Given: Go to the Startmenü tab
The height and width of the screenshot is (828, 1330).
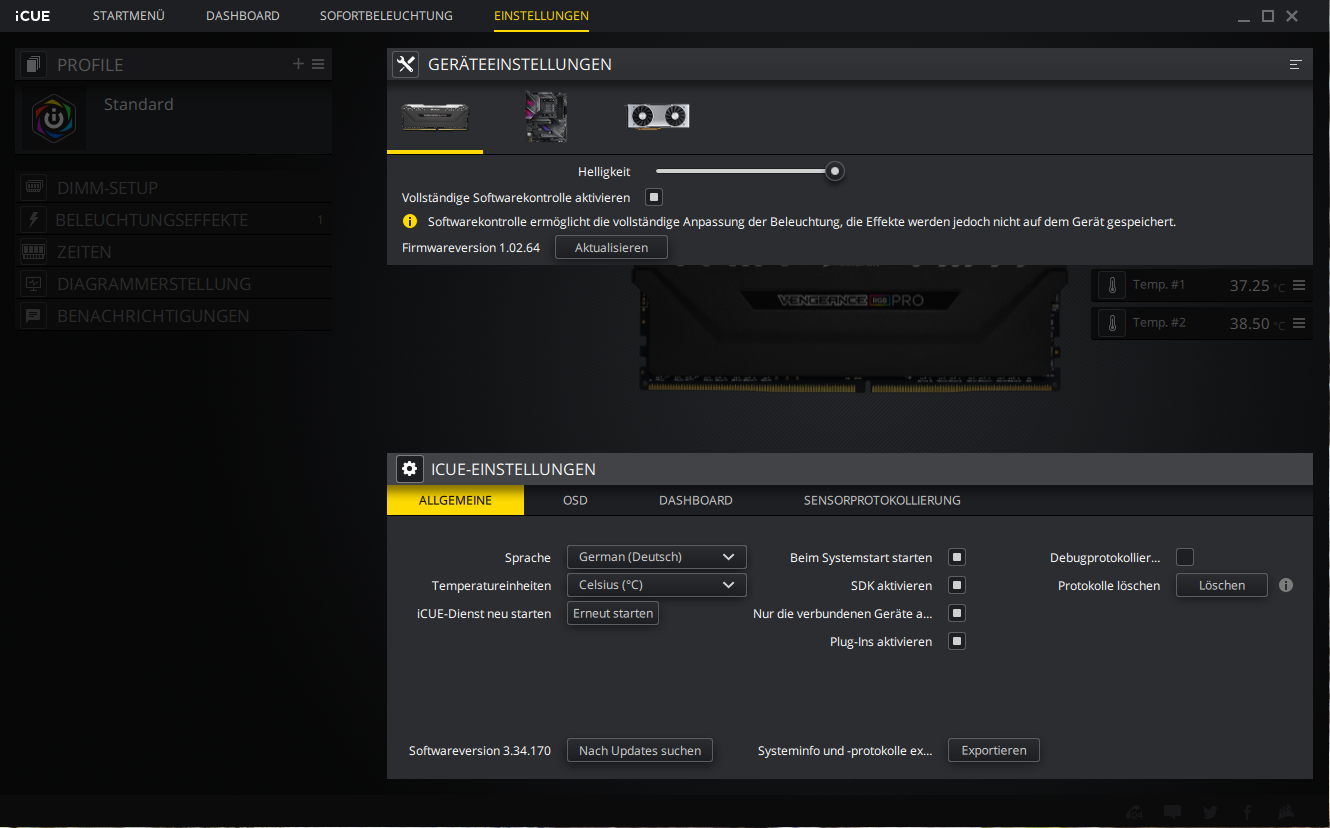Looking at the screenshot, I should [129, 16].
